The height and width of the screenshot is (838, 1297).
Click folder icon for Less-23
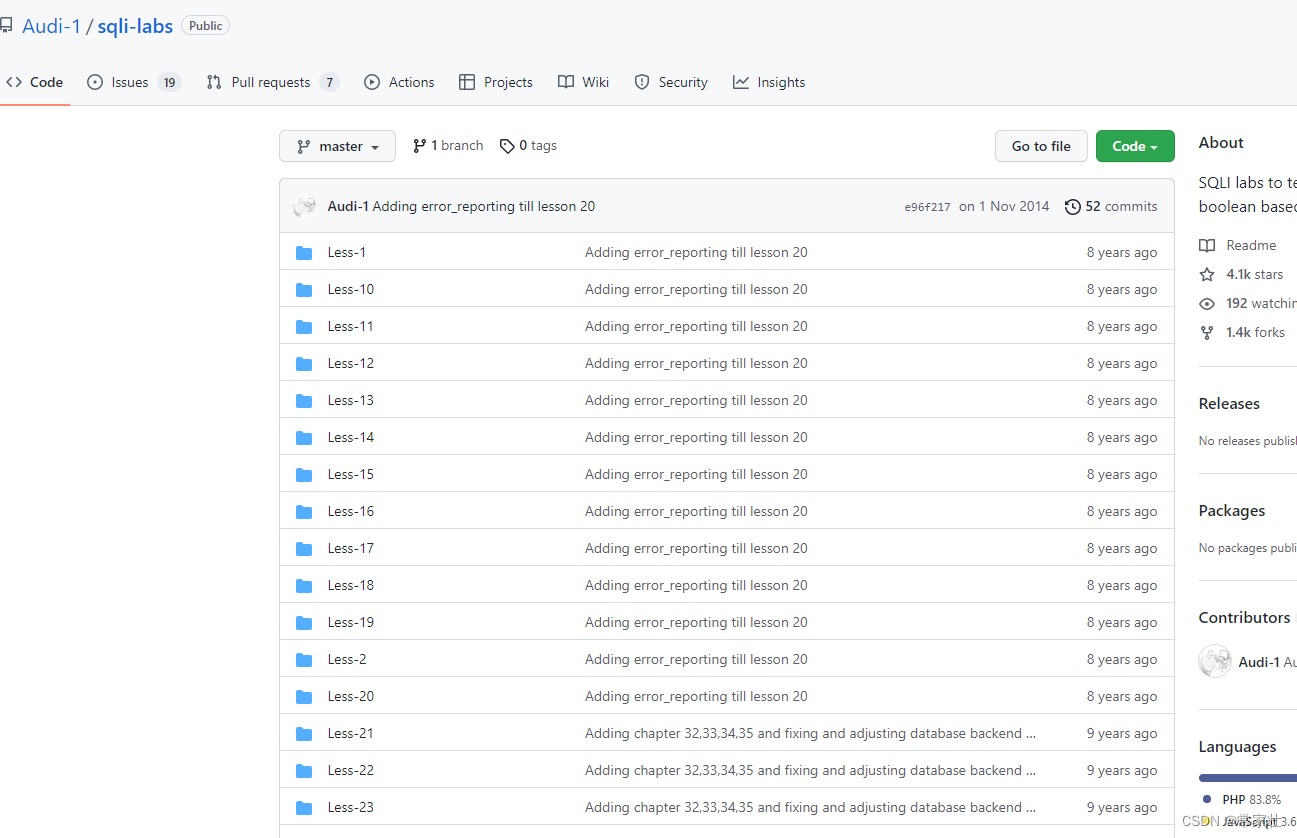[304, 808]
